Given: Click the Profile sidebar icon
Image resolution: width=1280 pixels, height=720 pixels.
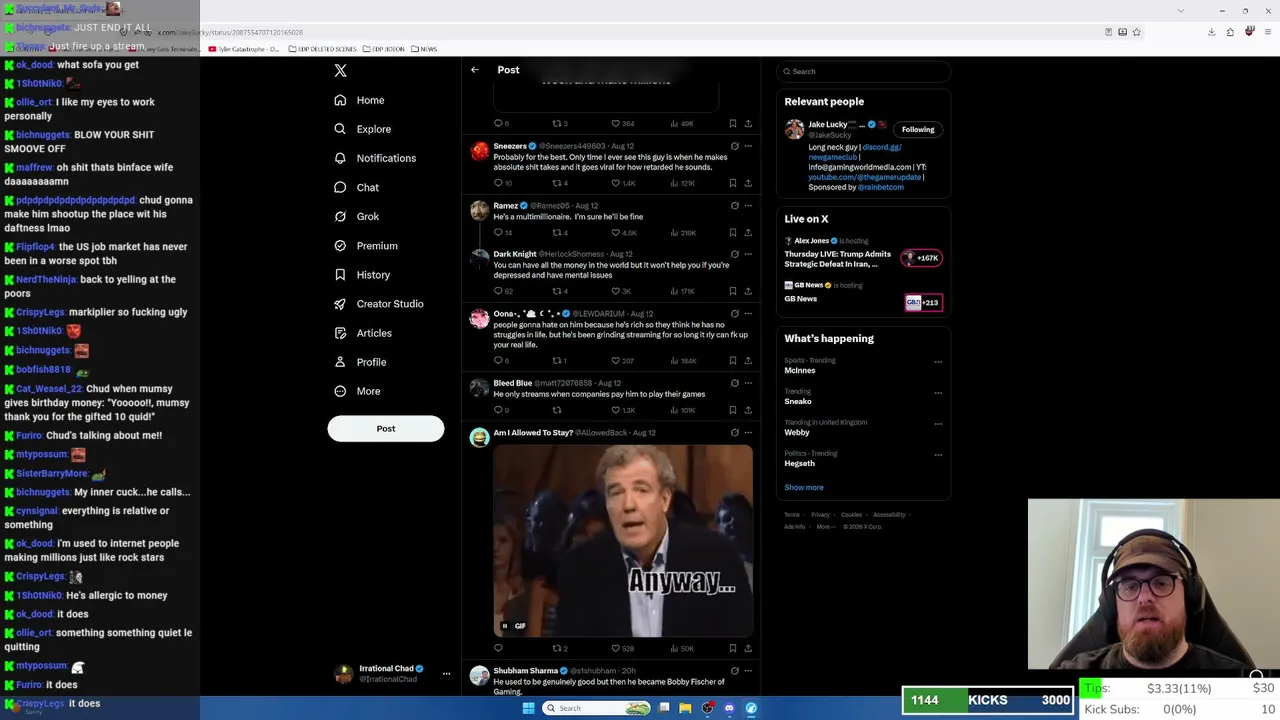Looking at the screenshot, I should [x=340, y=362].
